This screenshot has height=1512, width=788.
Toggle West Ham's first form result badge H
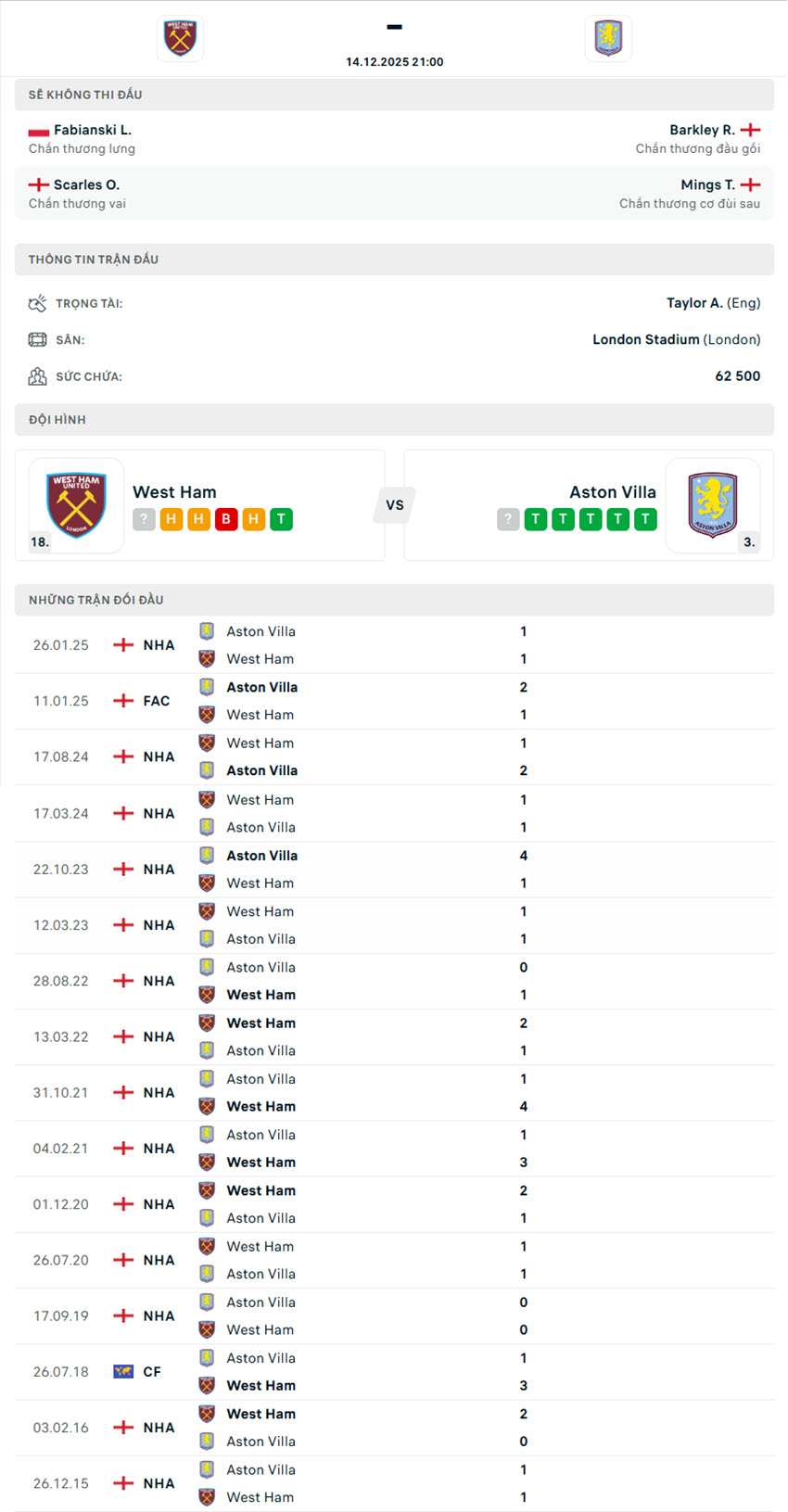coord(171,519)
